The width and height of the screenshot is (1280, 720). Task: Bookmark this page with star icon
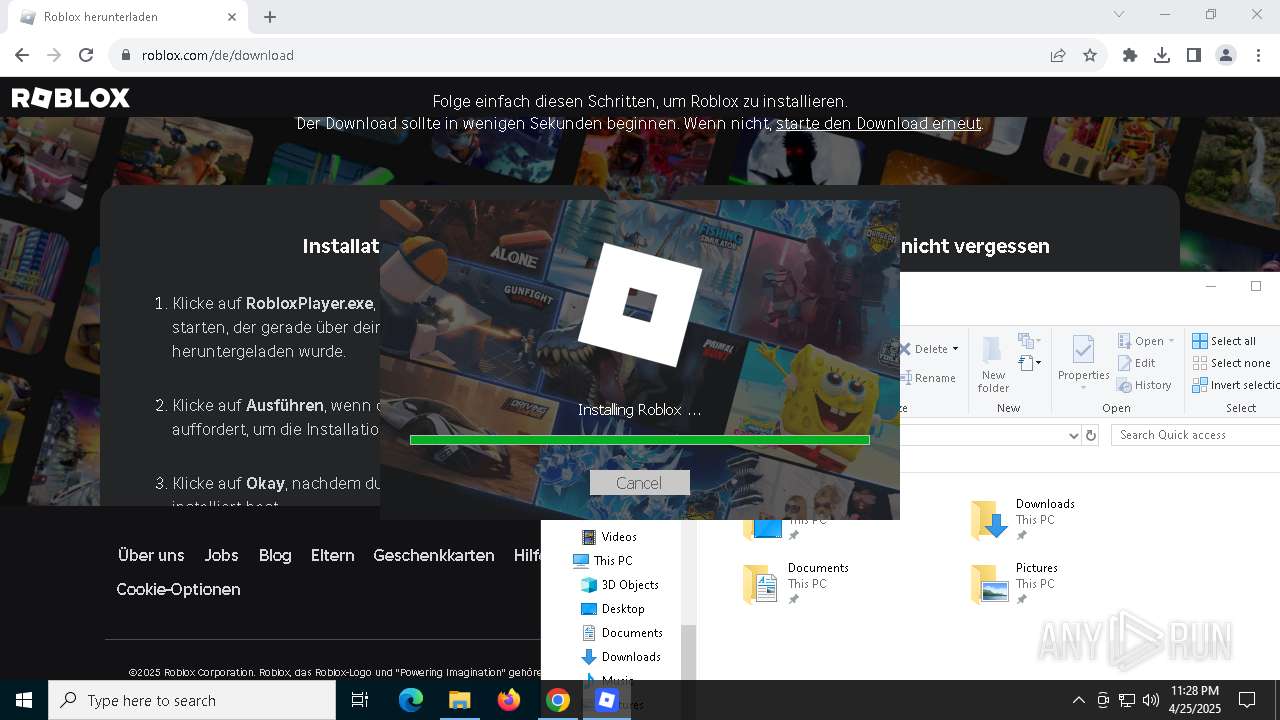pyautogui.click(x=1090, y=55)
